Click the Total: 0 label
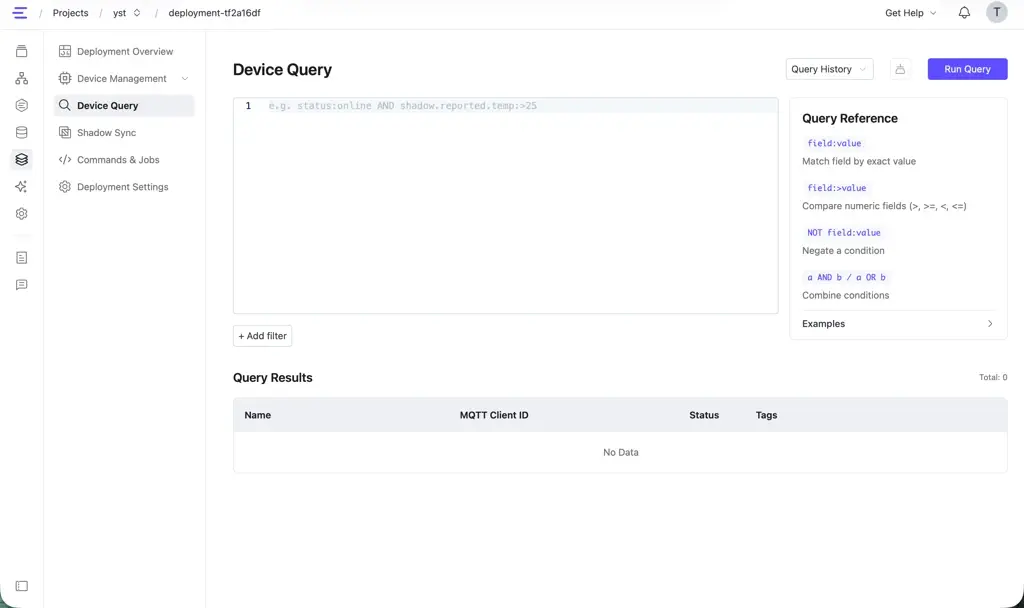The height and width of the screenshot is (608, 1024). (x=993, y=377)
